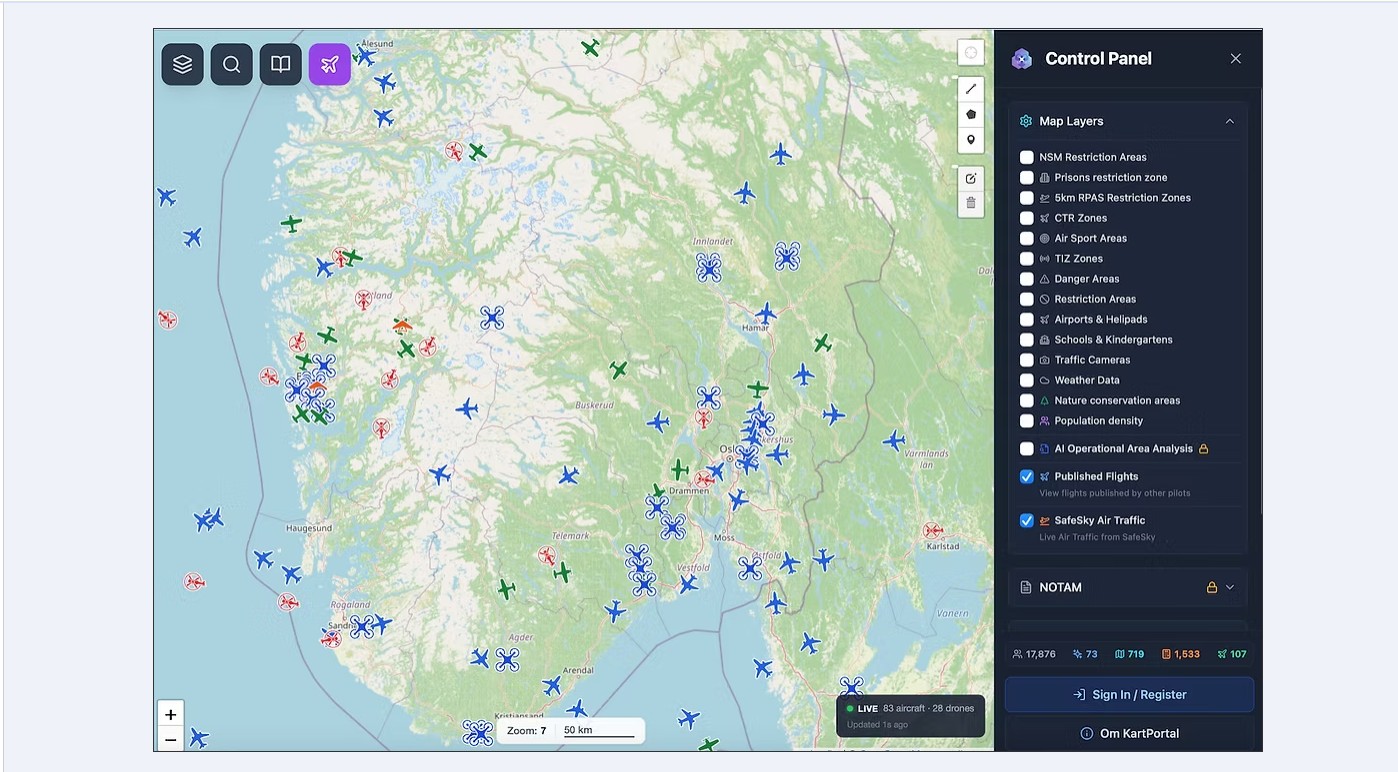Image resolution: width=1398 pixels, height=772 pixels.
Task: Enable Prisons restriction zone layer
Action: pyautogui.click(x=1027, y=177)
